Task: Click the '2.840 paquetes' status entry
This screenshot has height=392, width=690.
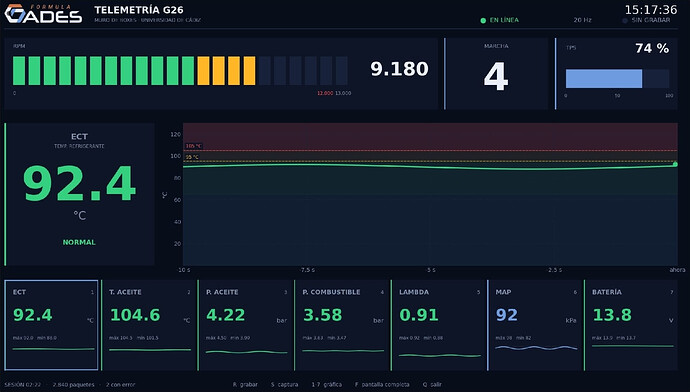Action: tap(73, 385)
